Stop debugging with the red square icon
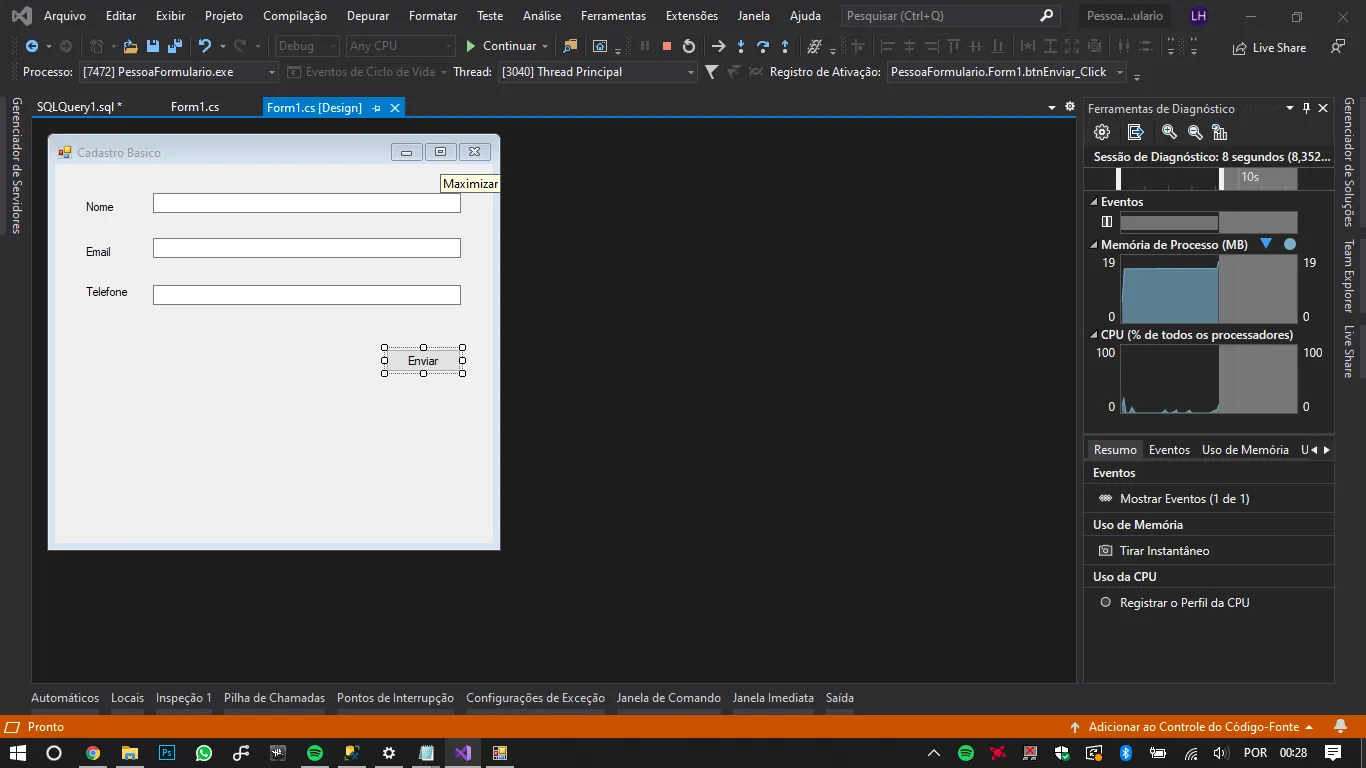 pos(667,46)
